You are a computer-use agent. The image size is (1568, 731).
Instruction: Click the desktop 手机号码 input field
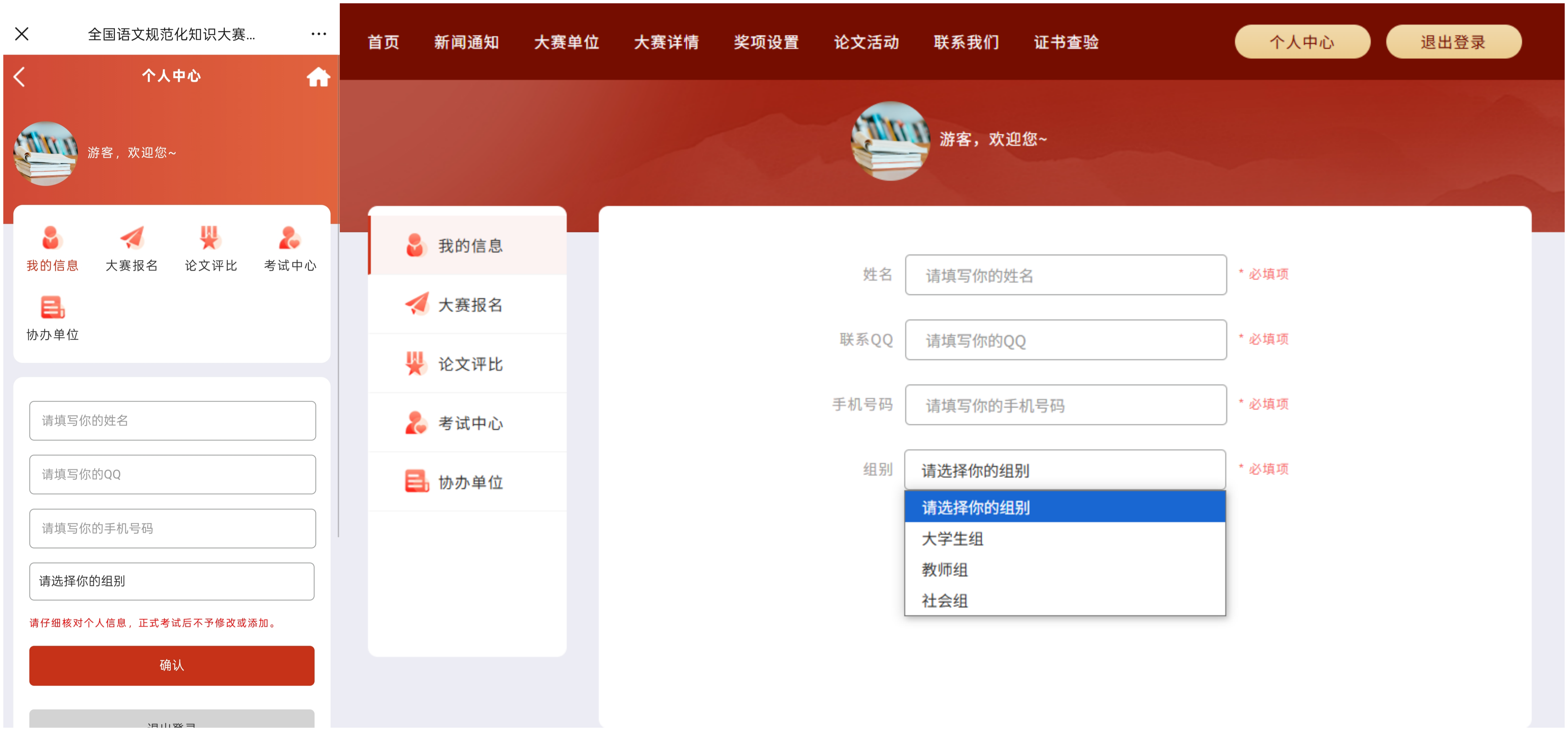pyautogui.click(x=1065, y=406)
